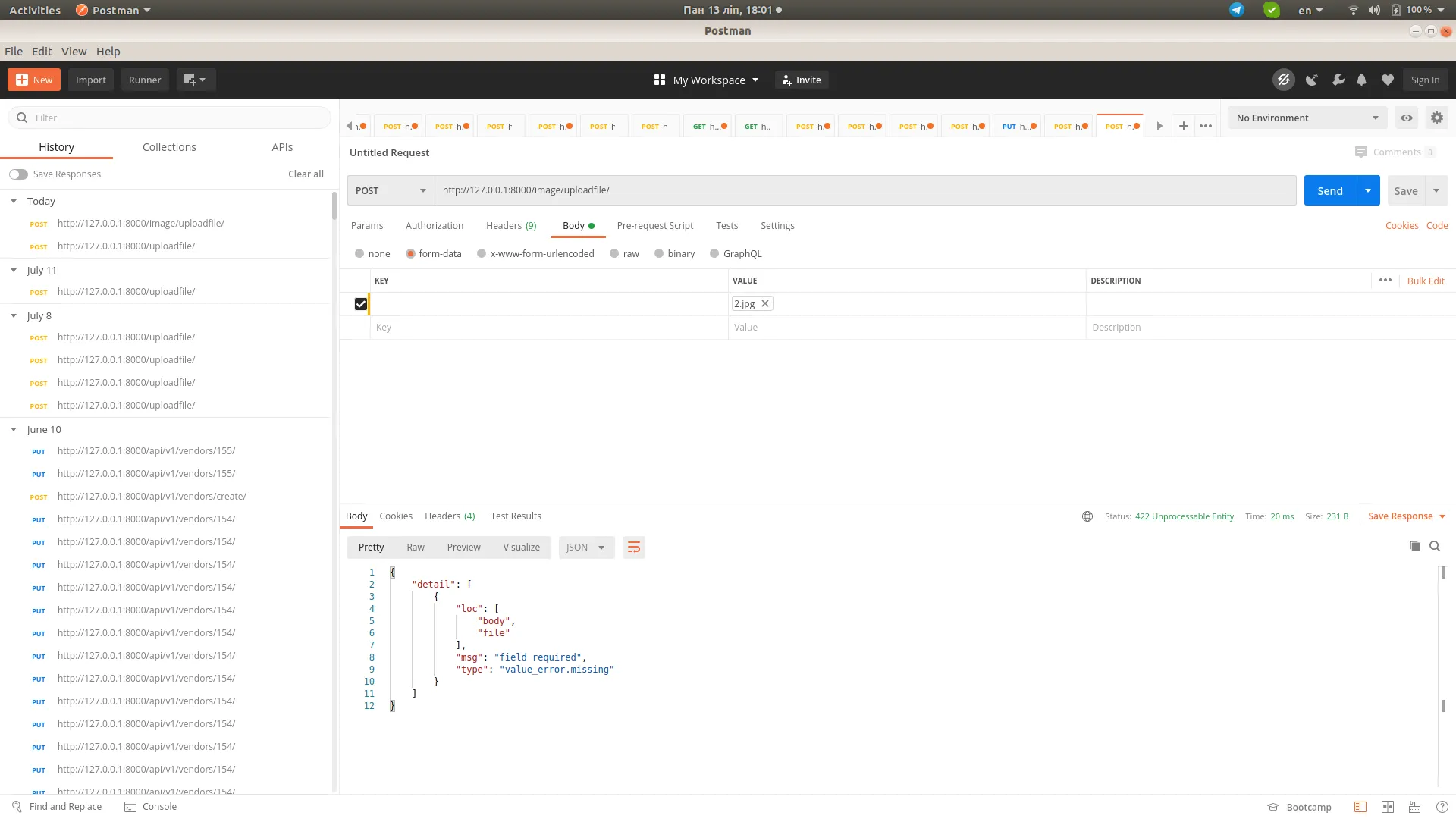Image resolution: width=1456 pixels, height=819 pixels.
Task: Collapse the June 10 history group
Action: pyautogui.click(x=14, y=429)
